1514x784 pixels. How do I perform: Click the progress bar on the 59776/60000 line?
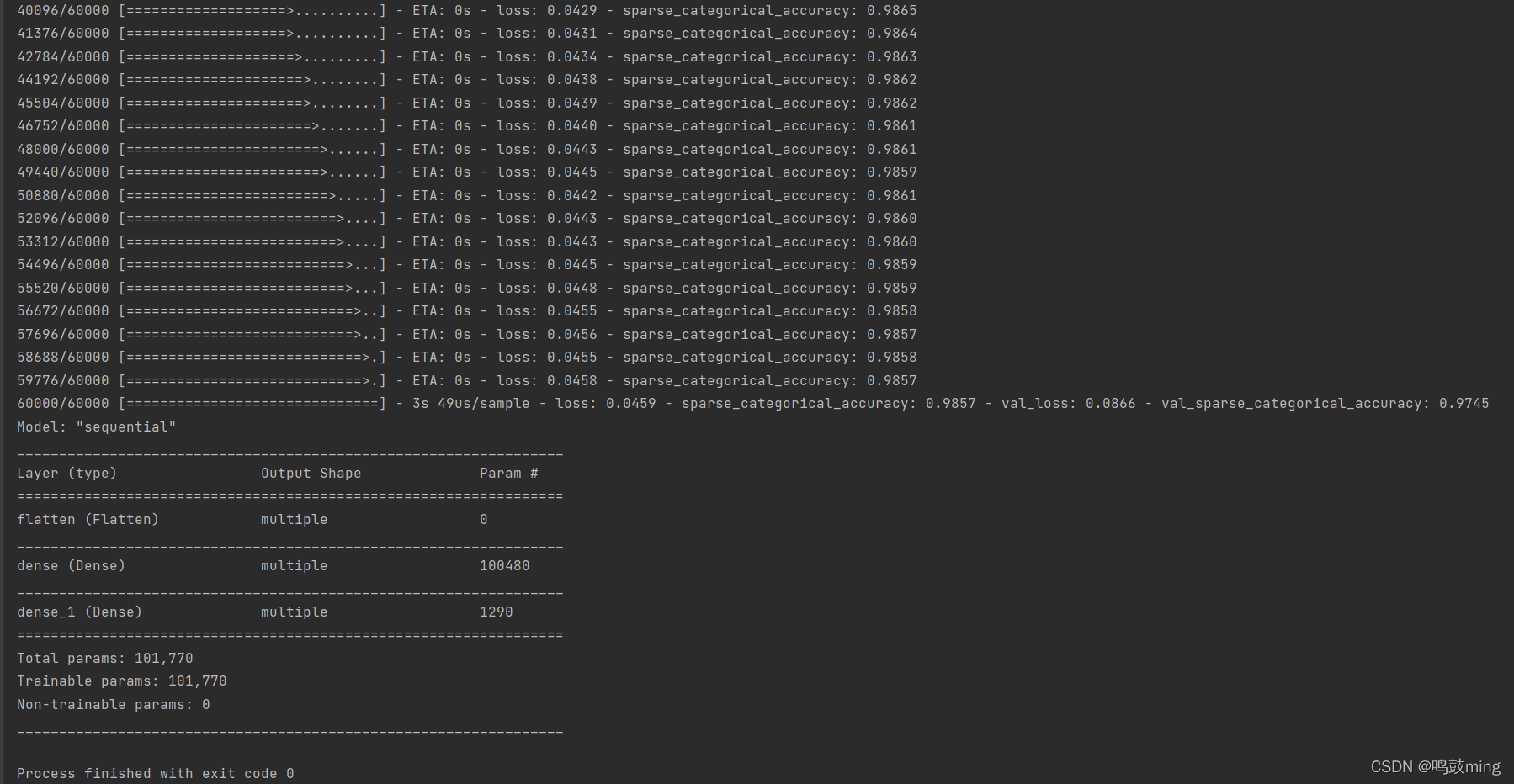point(252,381)
